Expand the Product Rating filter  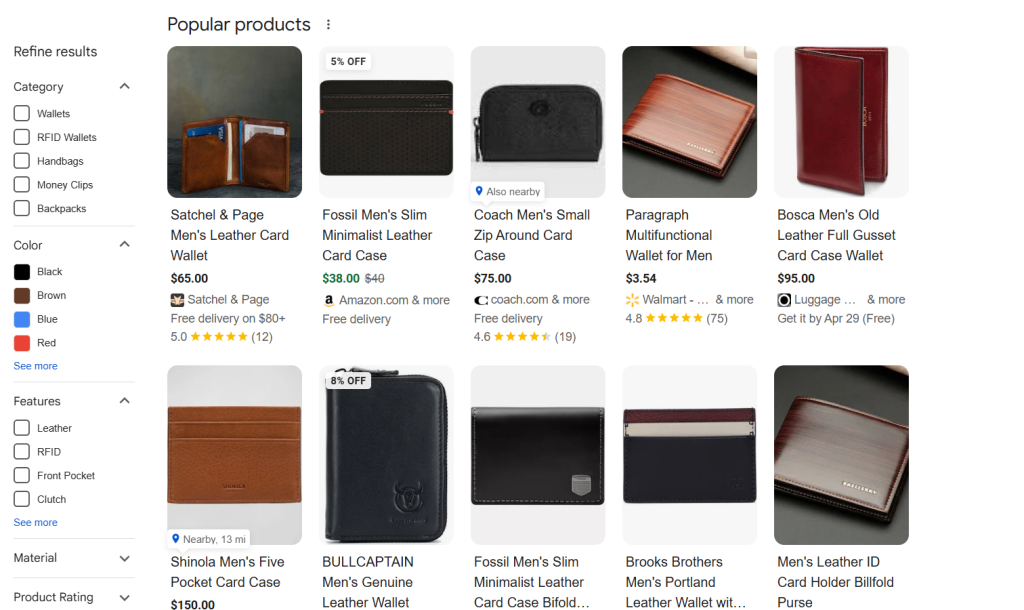125,597
